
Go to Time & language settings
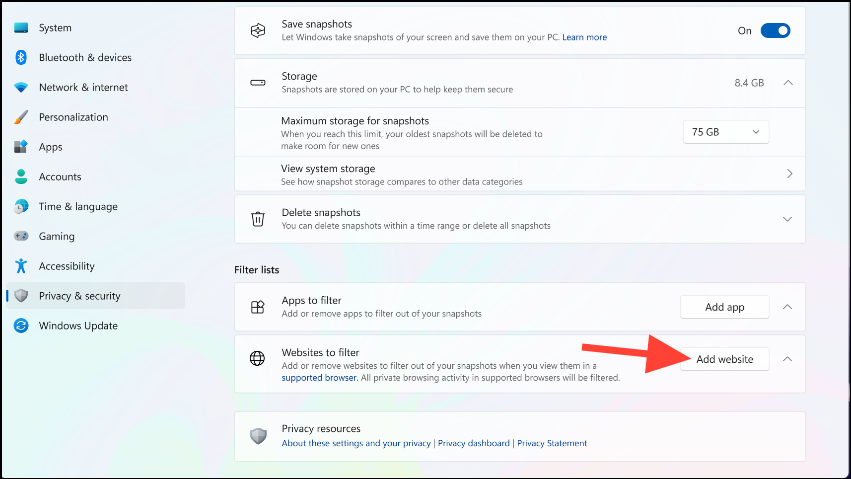[77, 207]
